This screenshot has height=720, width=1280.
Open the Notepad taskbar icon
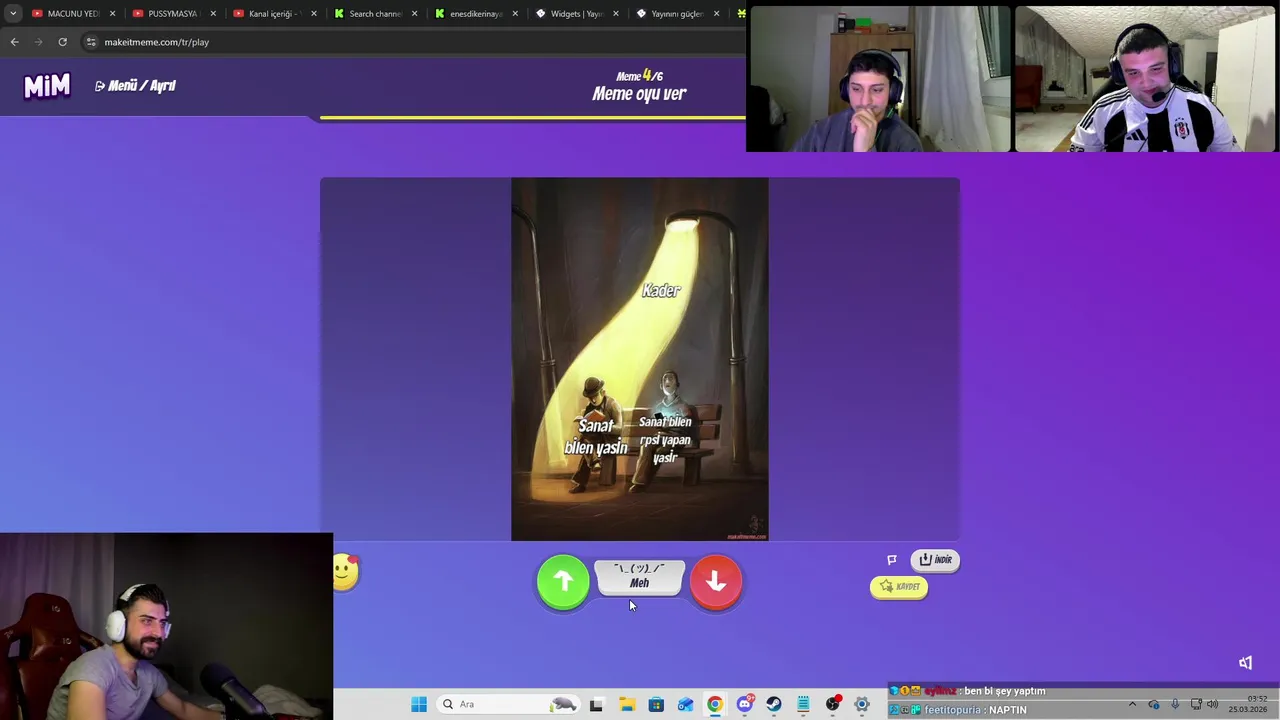click(x=803, y=704)
